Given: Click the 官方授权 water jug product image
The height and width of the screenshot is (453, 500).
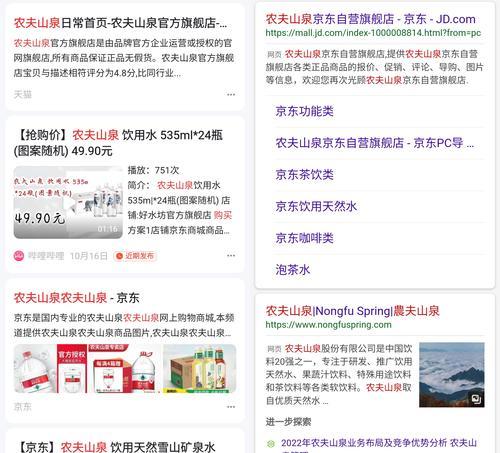Looking at the screenshot, I should (51, 369).
